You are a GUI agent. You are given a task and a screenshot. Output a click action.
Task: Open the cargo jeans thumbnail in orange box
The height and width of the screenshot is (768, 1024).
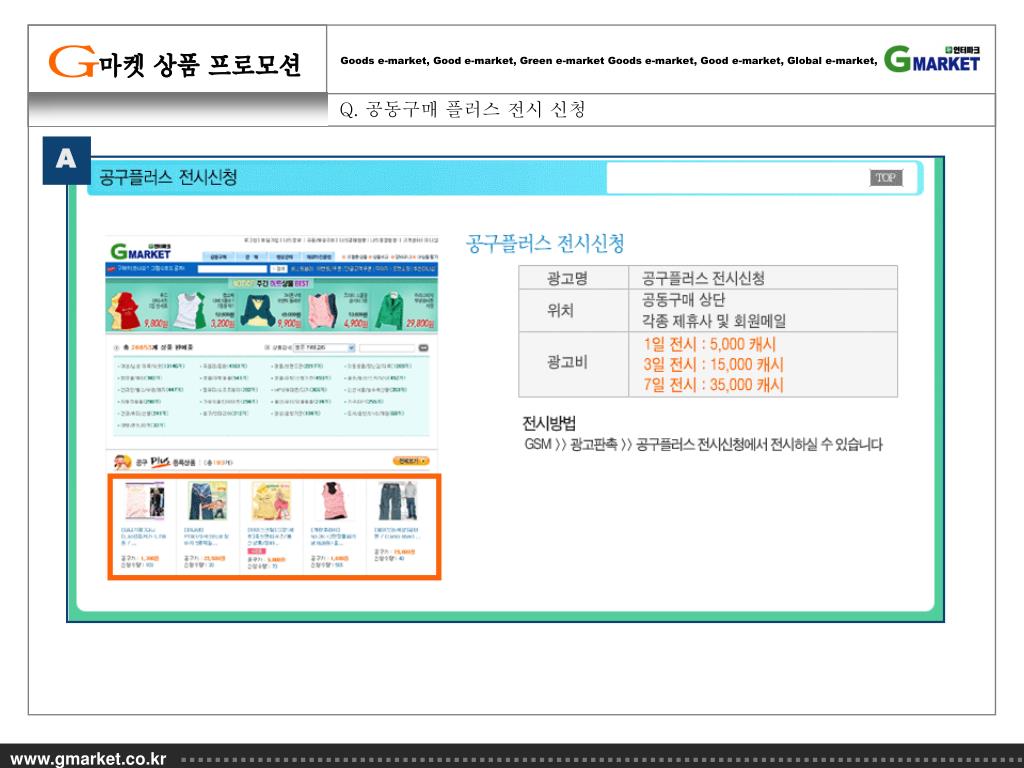[x=397, y=500]
